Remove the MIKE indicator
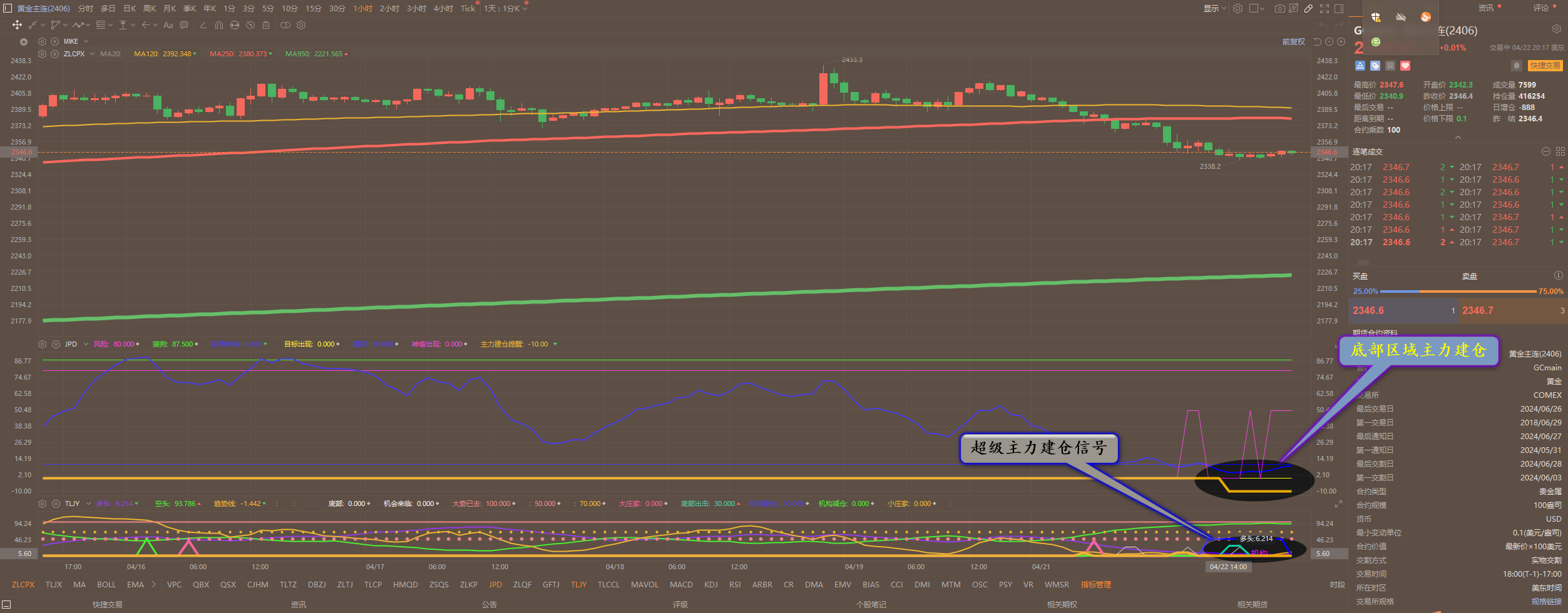The height and width of the screenshot is (613, 1568). 54,41
